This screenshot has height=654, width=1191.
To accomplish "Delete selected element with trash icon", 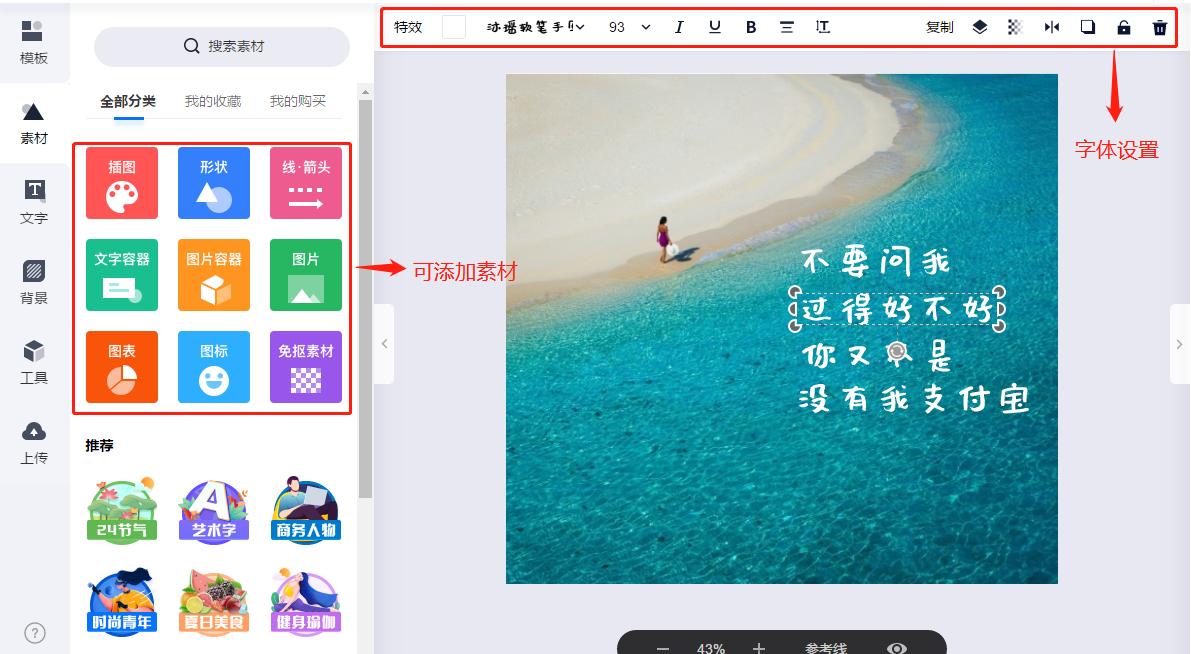I will pyautogui.click(x=1159, y=27).
